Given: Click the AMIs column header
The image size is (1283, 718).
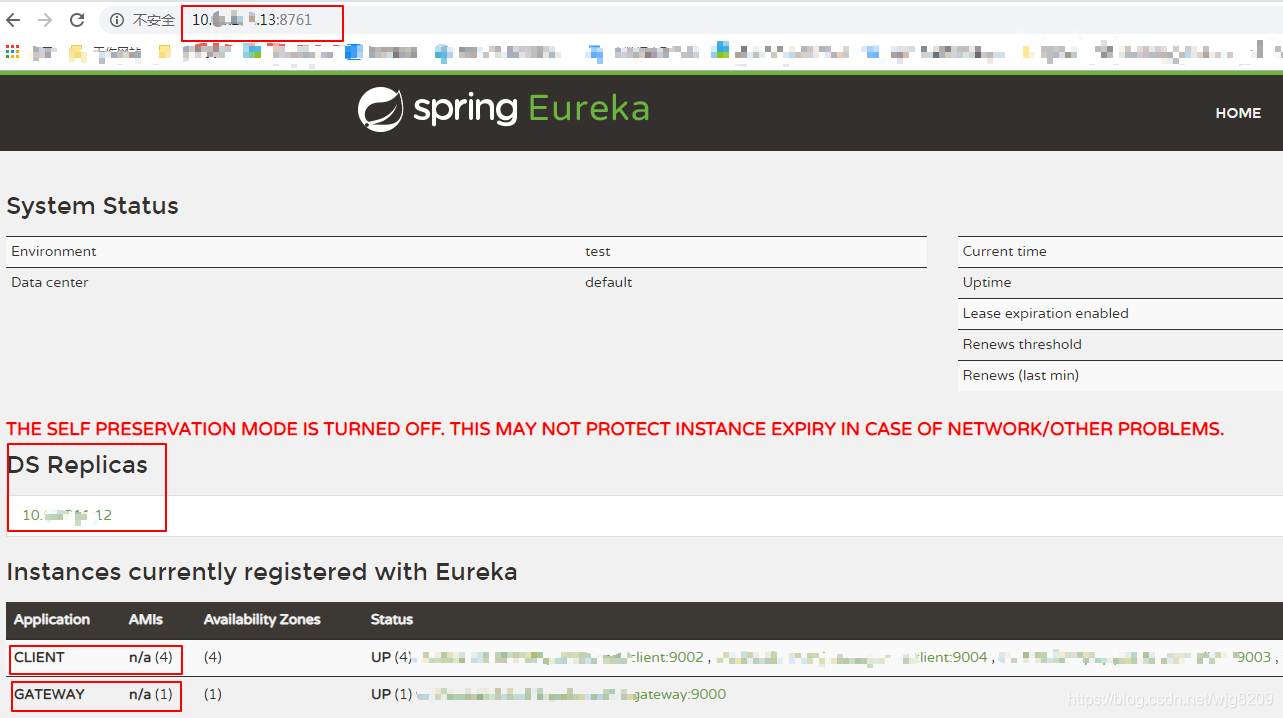Looking at the screenshot, I should pyautogui.click(x=145, y=619).
